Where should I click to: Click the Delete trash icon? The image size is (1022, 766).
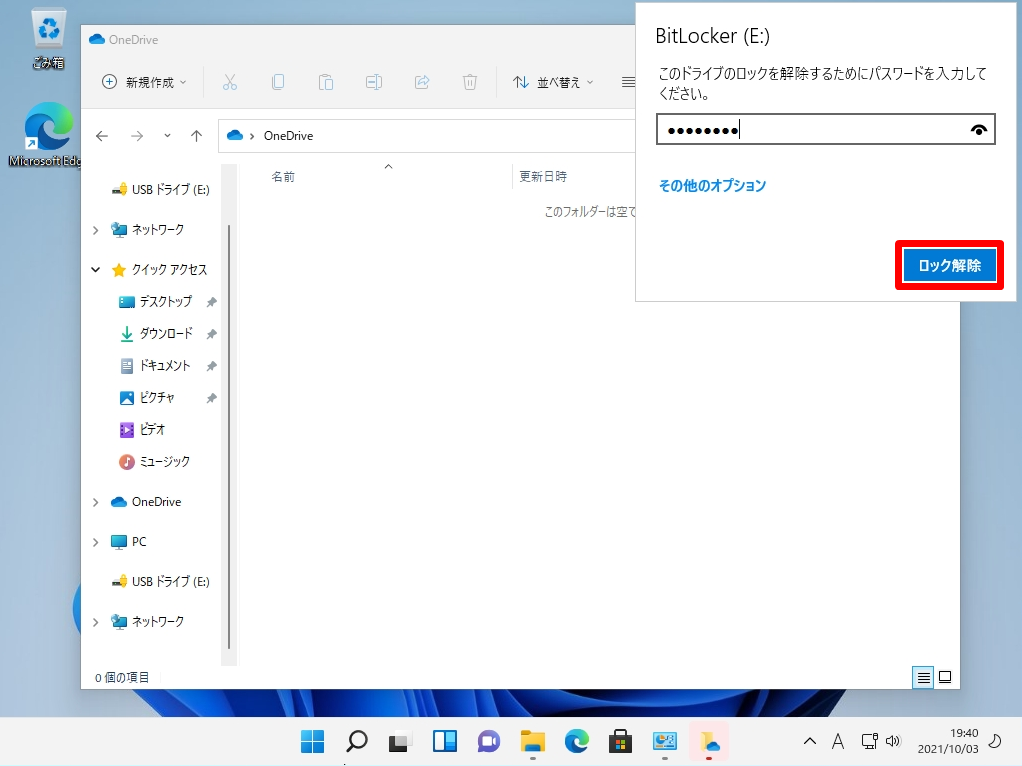click(x=469, y=82)
